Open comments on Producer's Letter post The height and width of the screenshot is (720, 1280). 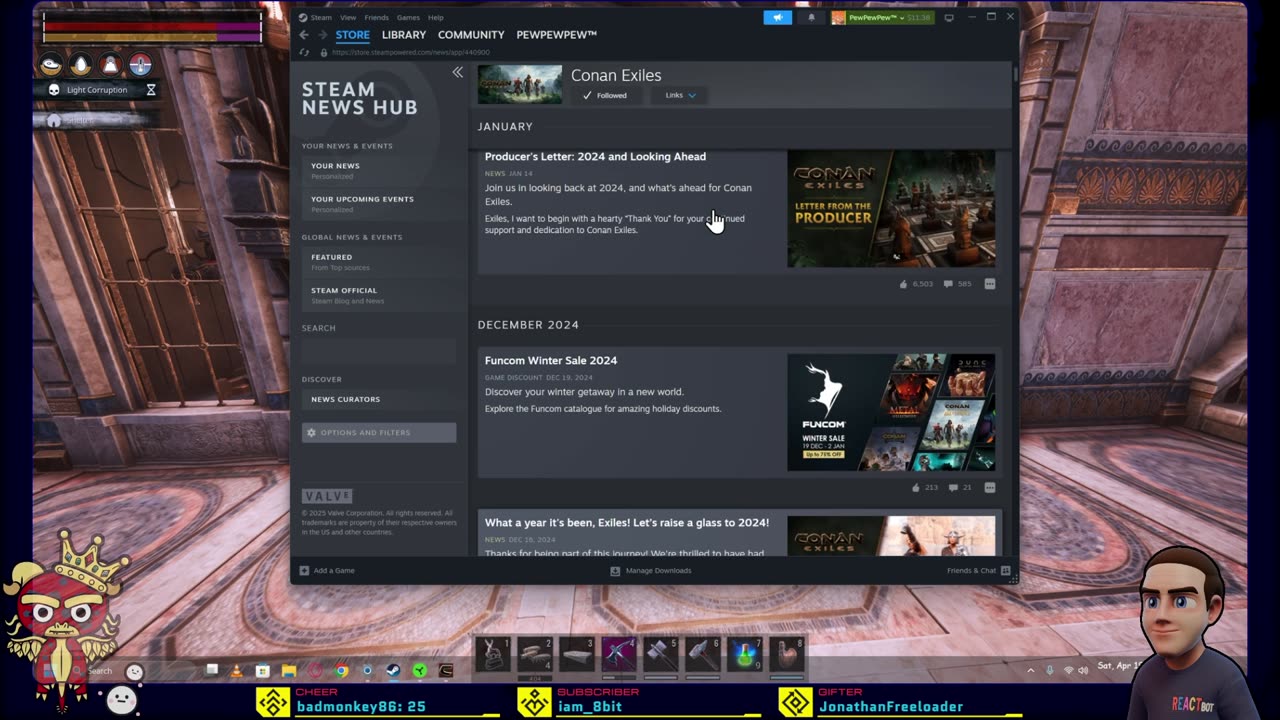pyautogui.click(x=958, y=284)
